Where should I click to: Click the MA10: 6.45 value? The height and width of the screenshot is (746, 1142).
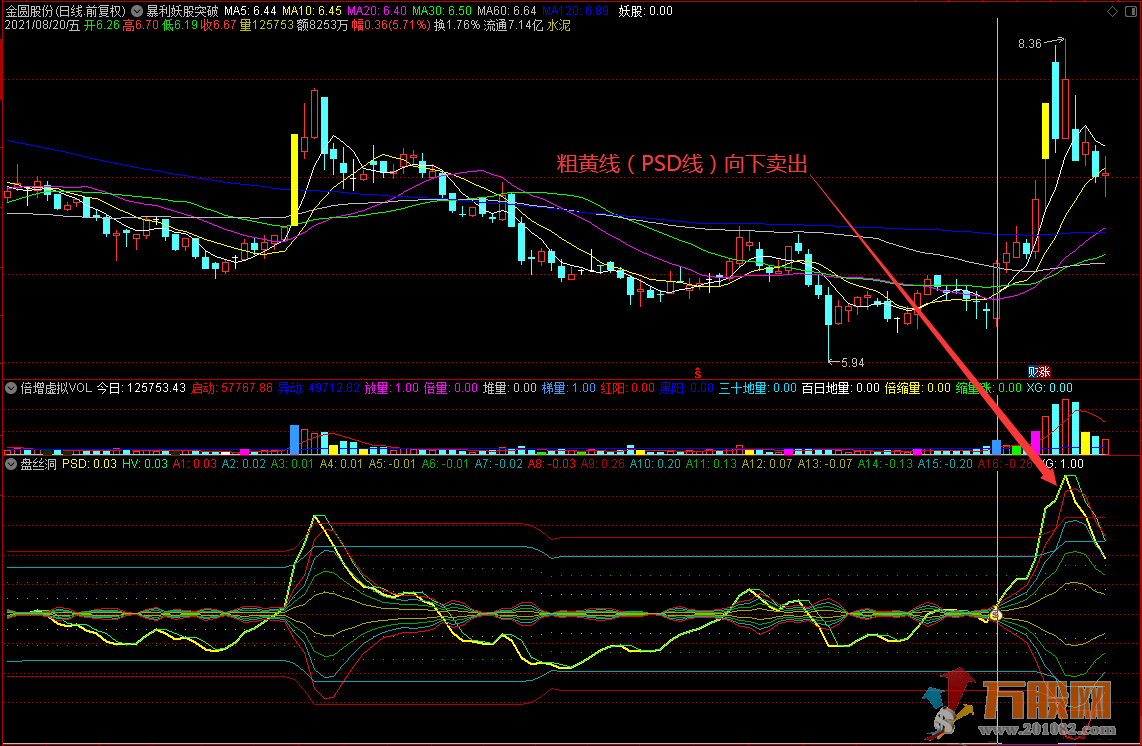click(x=312, y=11)
